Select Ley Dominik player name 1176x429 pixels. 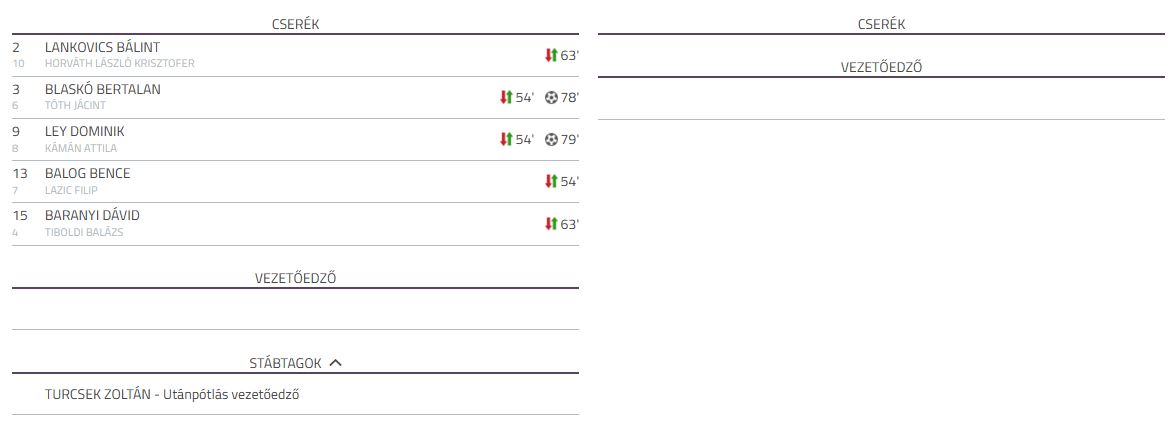coord(84,131)
